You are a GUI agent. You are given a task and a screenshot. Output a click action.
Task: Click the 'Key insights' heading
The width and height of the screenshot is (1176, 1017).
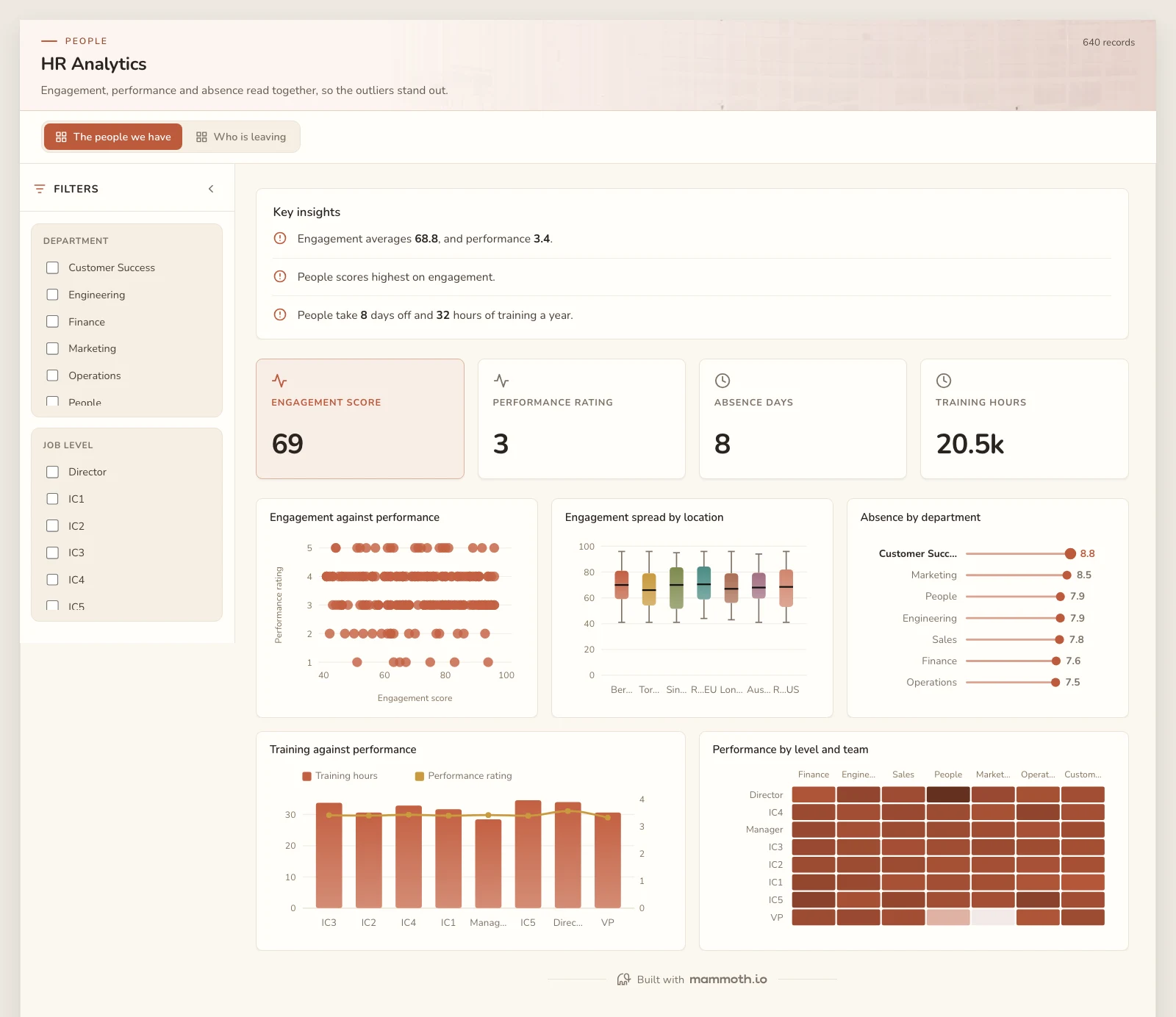pyautogui.click(x=306, y=212)
